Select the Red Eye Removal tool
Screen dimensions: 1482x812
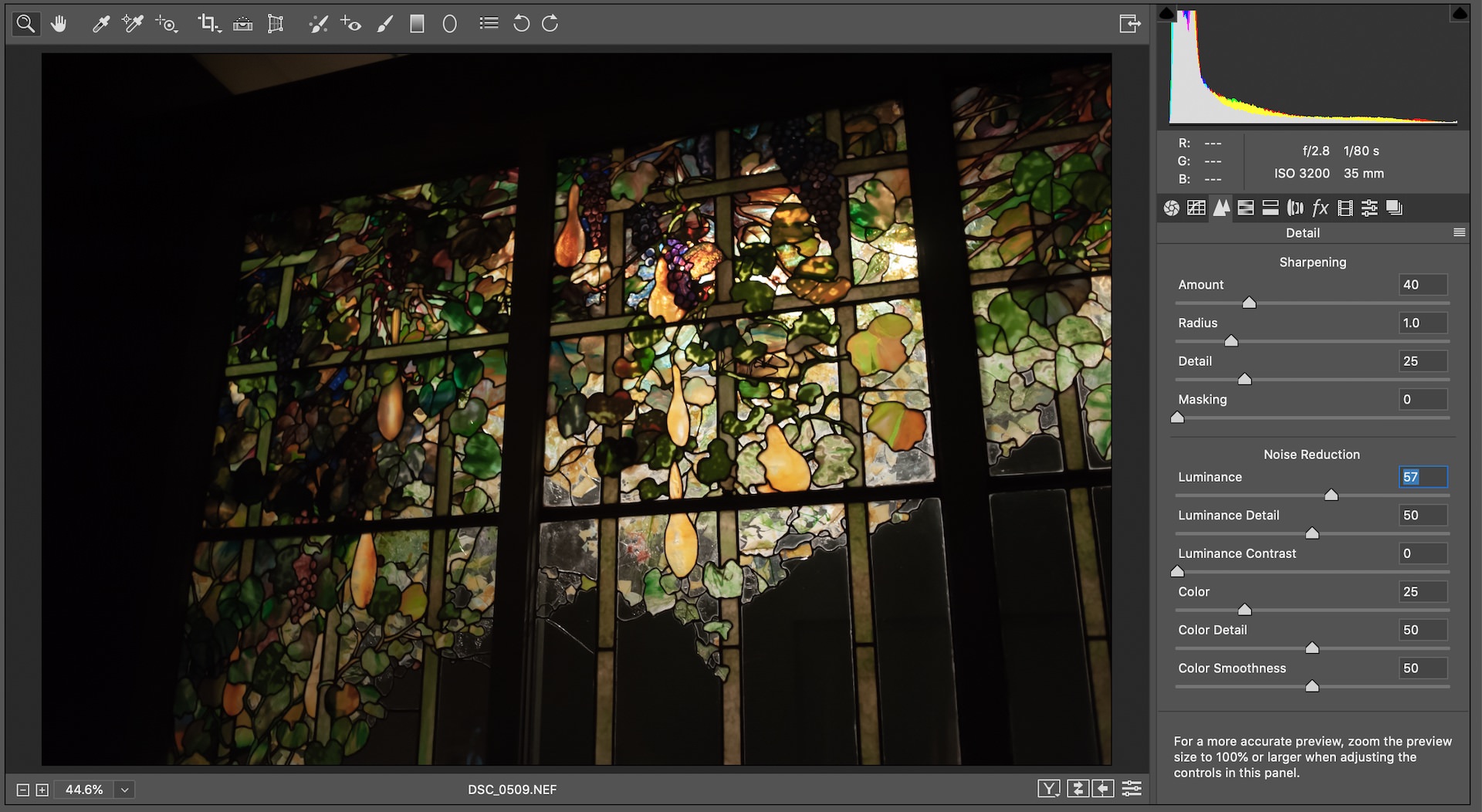pos(351,24)
